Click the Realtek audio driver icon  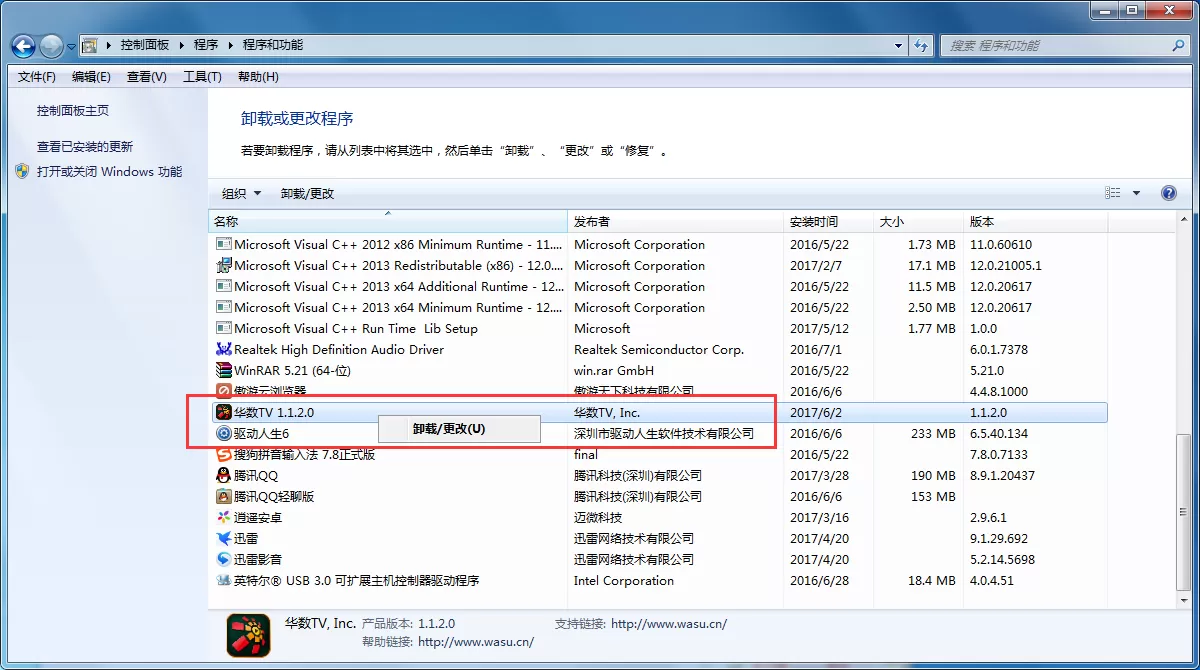pos(224,350)
